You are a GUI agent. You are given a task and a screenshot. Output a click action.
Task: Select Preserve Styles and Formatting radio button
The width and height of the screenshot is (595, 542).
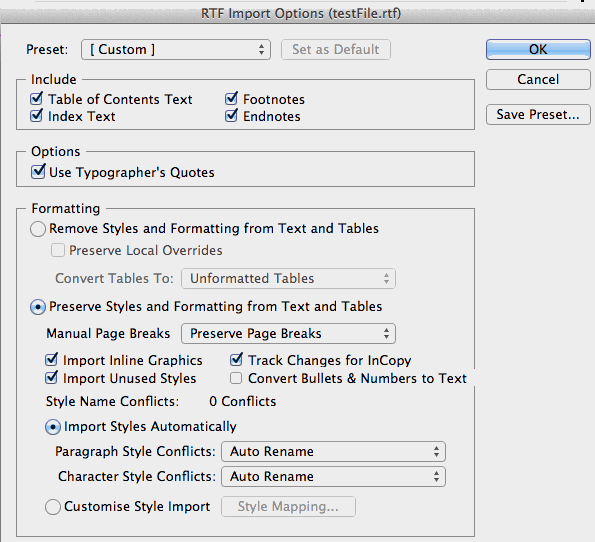pyautogui.click(x=38, y=307)
